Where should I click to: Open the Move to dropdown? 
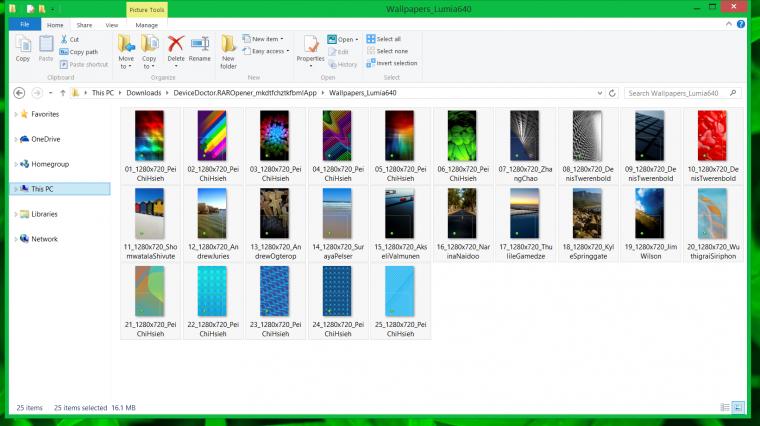point(126,52)
